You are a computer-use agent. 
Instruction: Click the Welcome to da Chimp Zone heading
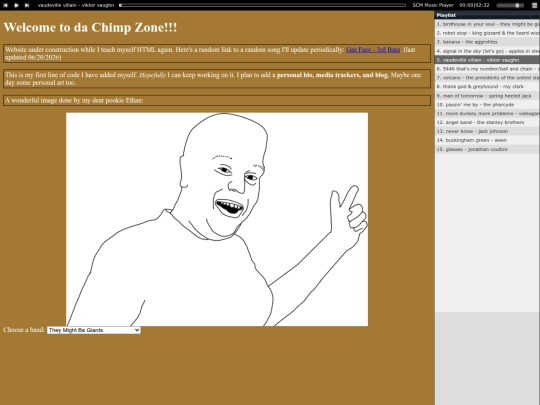pos(90,28)
